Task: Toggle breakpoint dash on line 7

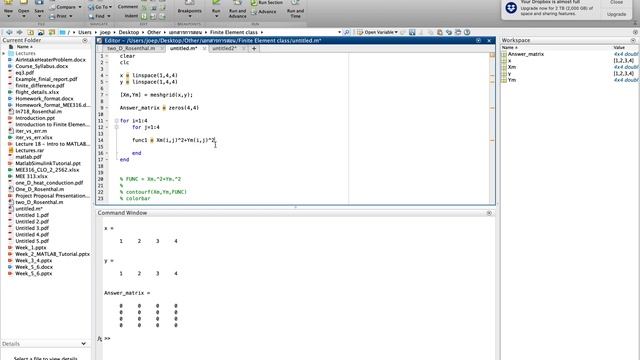Action: [x=107, y=95]
